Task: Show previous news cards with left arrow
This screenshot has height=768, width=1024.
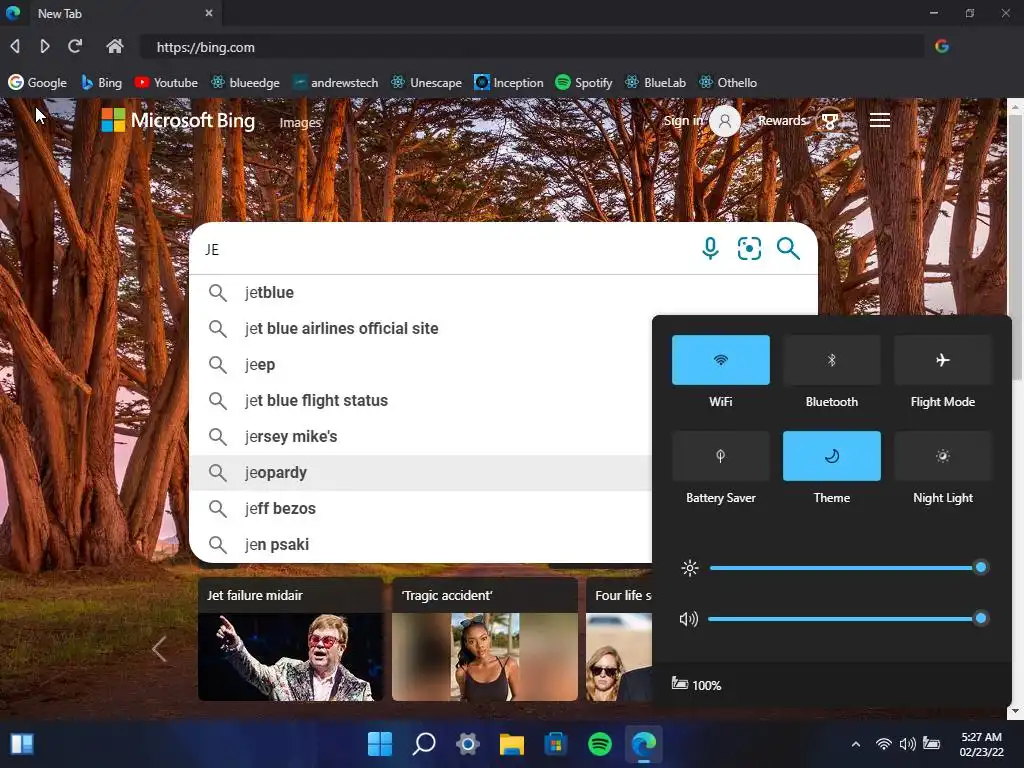Action: [159, 648]
